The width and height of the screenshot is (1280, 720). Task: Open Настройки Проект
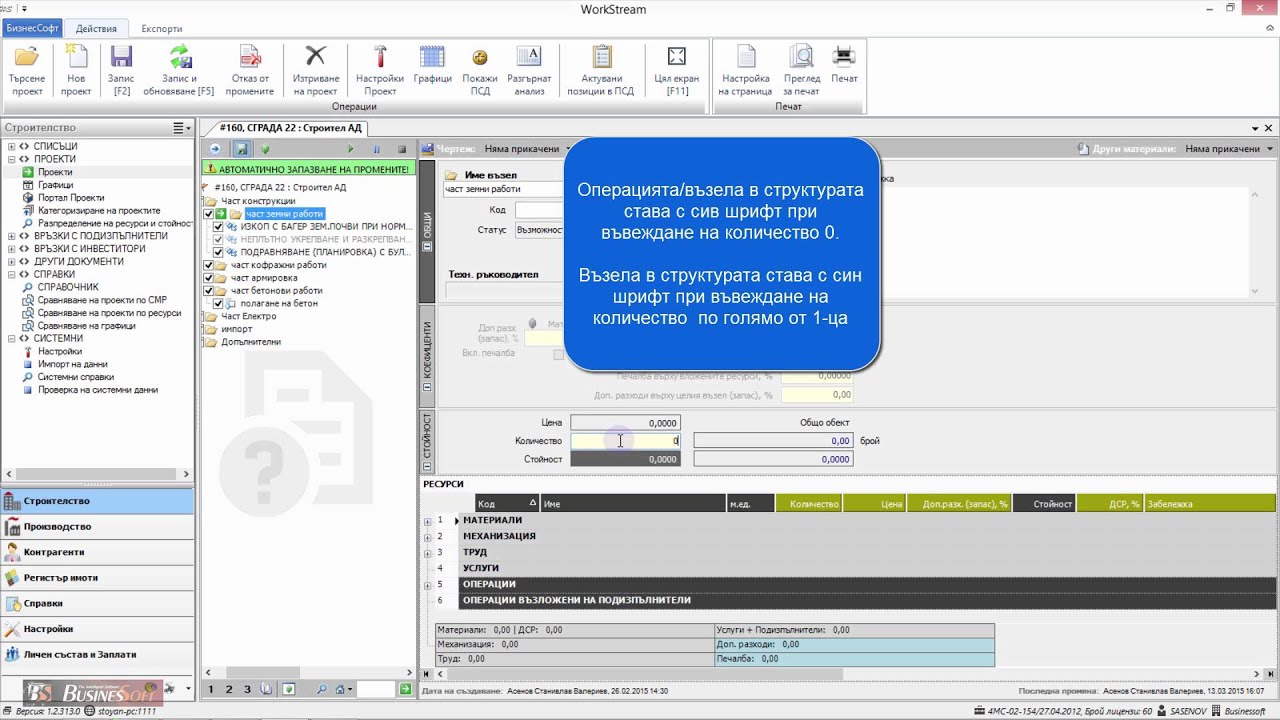click(380, 70)
